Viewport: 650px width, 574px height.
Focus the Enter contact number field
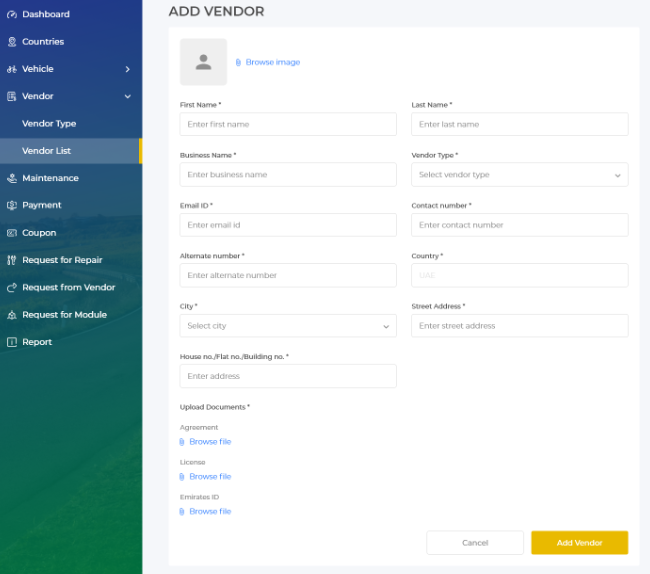coord(520,225)
